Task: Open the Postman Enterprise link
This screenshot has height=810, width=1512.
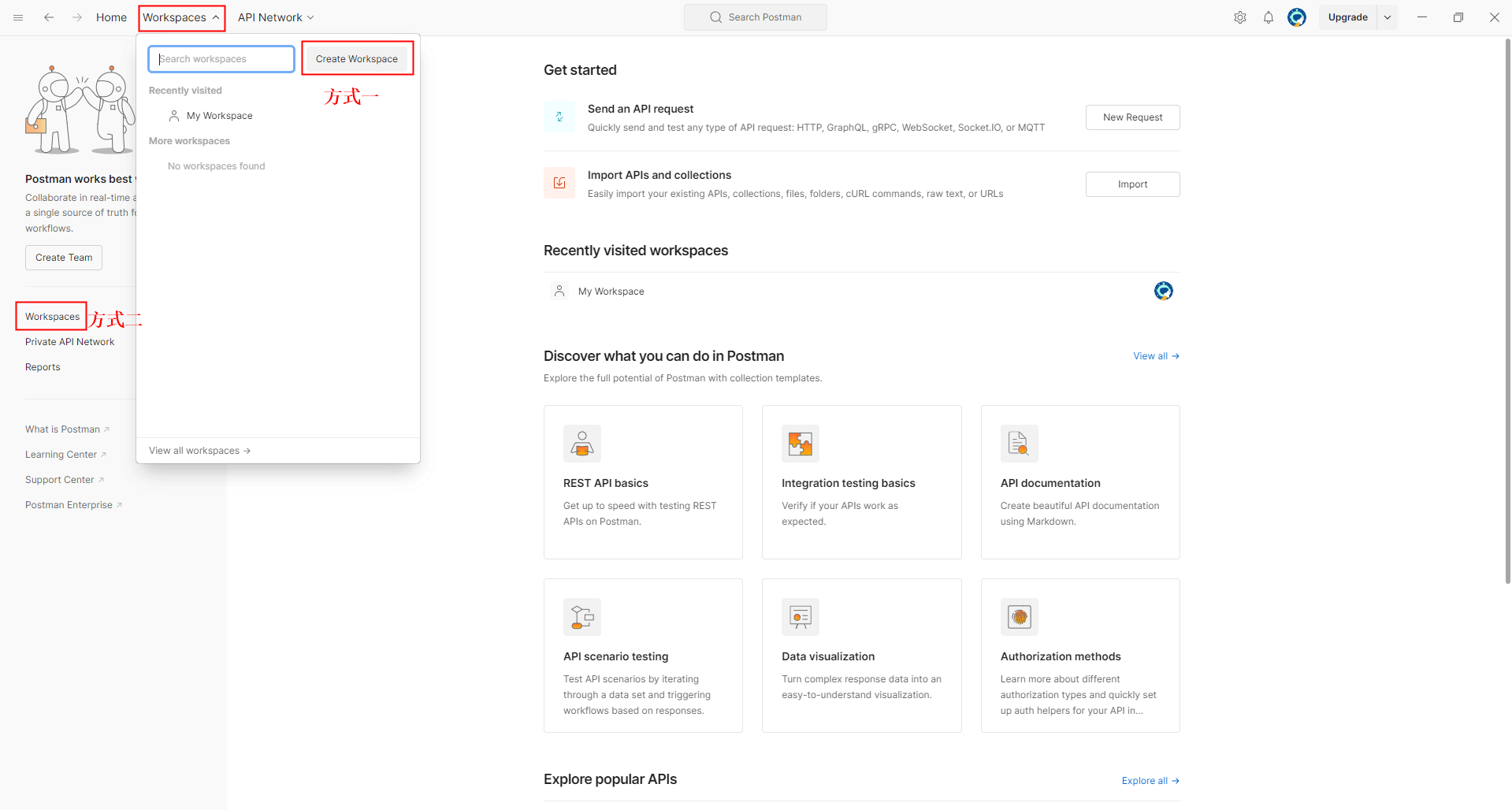Action: pyautogui.click(x=73, y=505)
